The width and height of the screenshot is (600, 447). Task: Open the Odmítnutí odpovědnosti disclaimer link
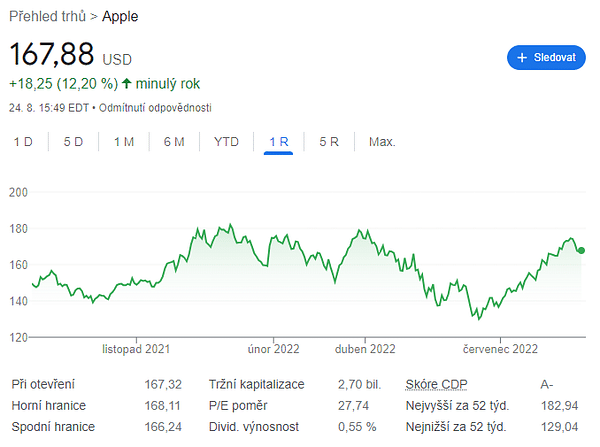pyautogui.click(x=155, y=108)
